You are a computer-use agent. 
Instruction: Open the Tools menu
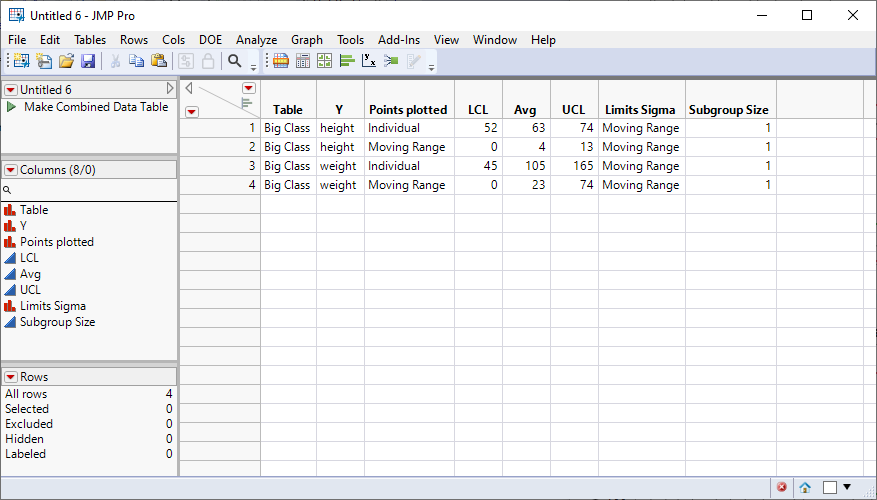point(351,40)
